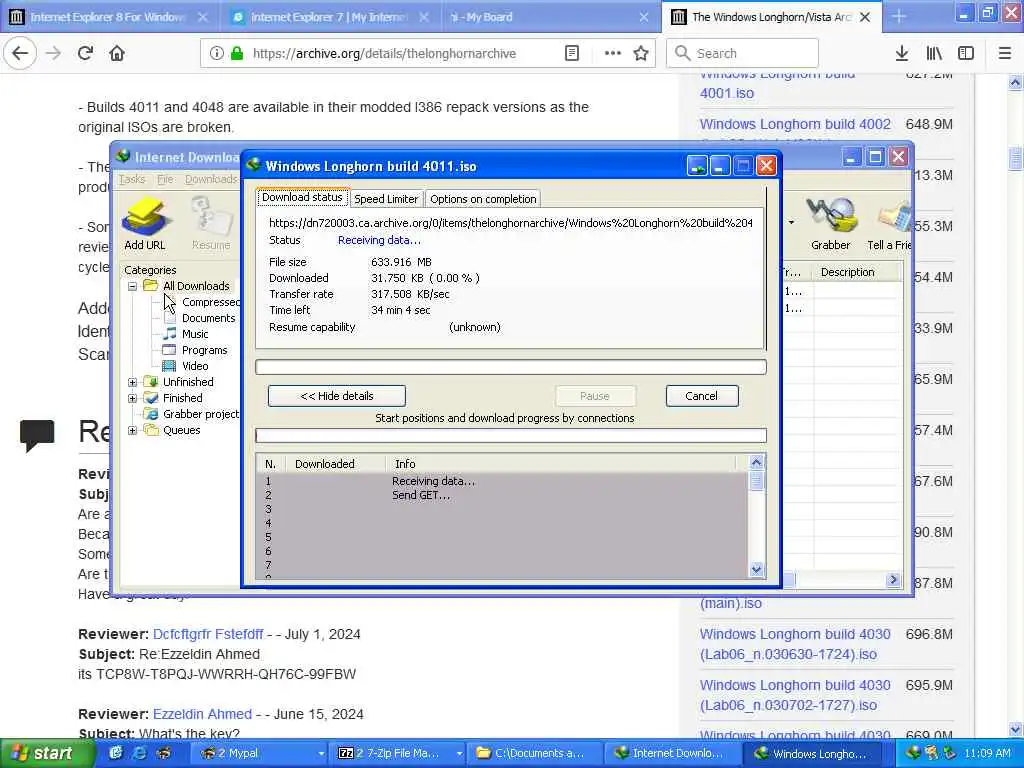Click the Pause button
The width and height of the screenshot is (1024, 768).
click(595, 396)
